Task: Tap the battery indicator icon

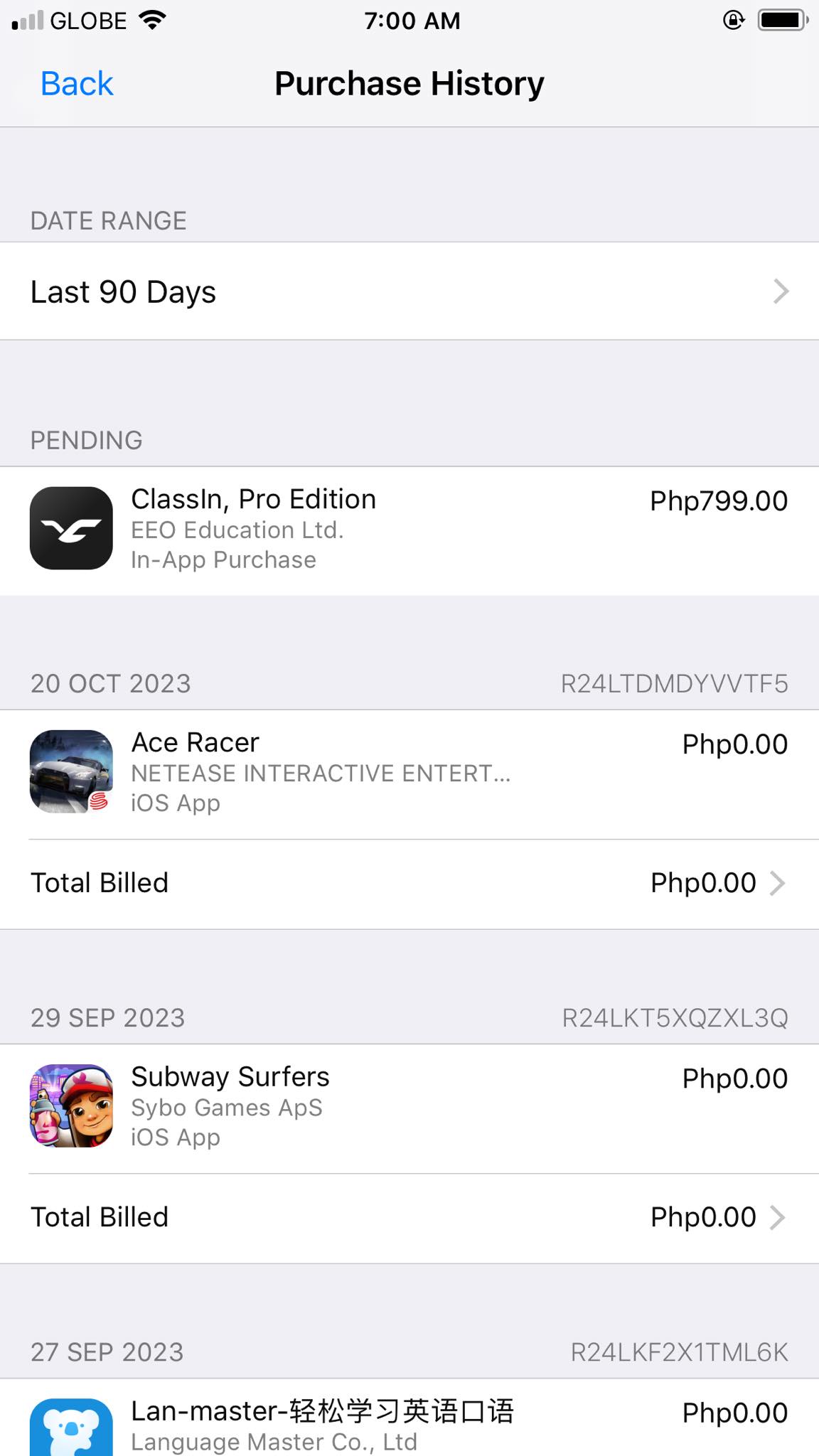Action: coord(782,20)
